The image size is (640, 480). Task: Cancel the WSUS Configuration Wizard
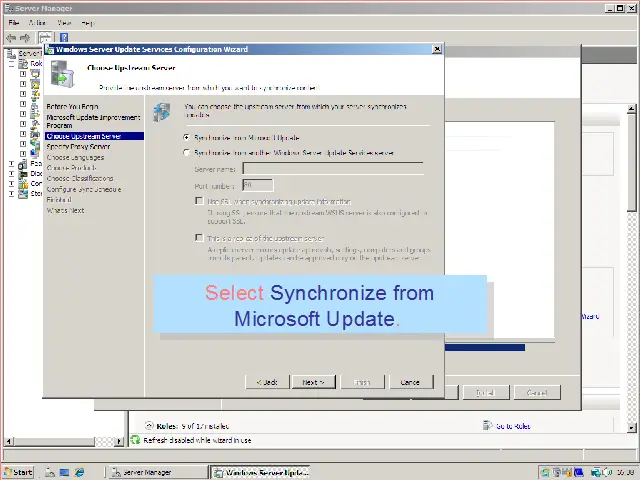[x=410, y=382]
